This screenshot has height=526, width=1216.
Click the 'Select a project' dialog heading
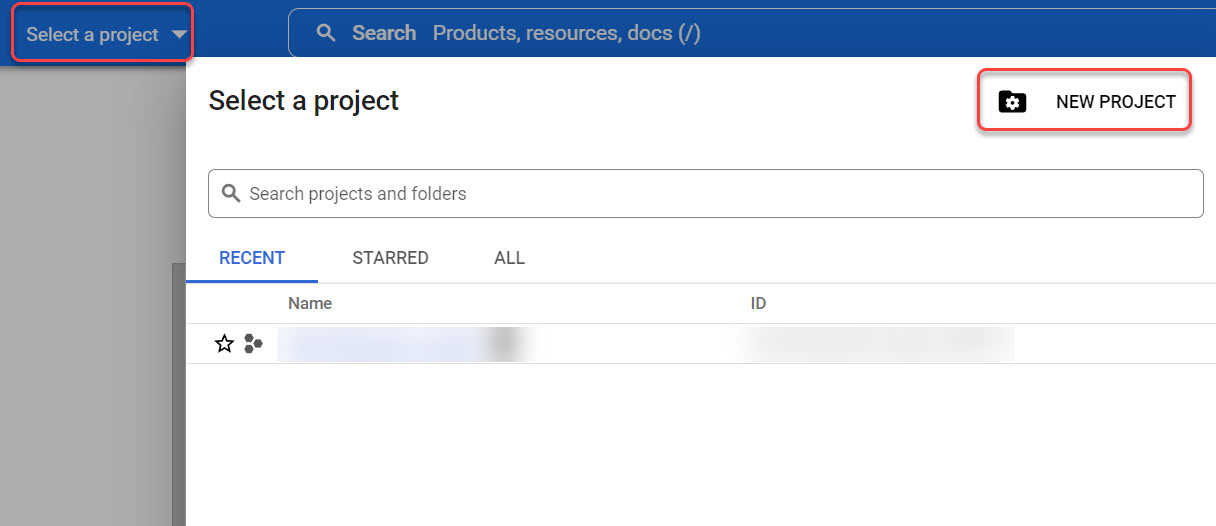tap(303, 100)
